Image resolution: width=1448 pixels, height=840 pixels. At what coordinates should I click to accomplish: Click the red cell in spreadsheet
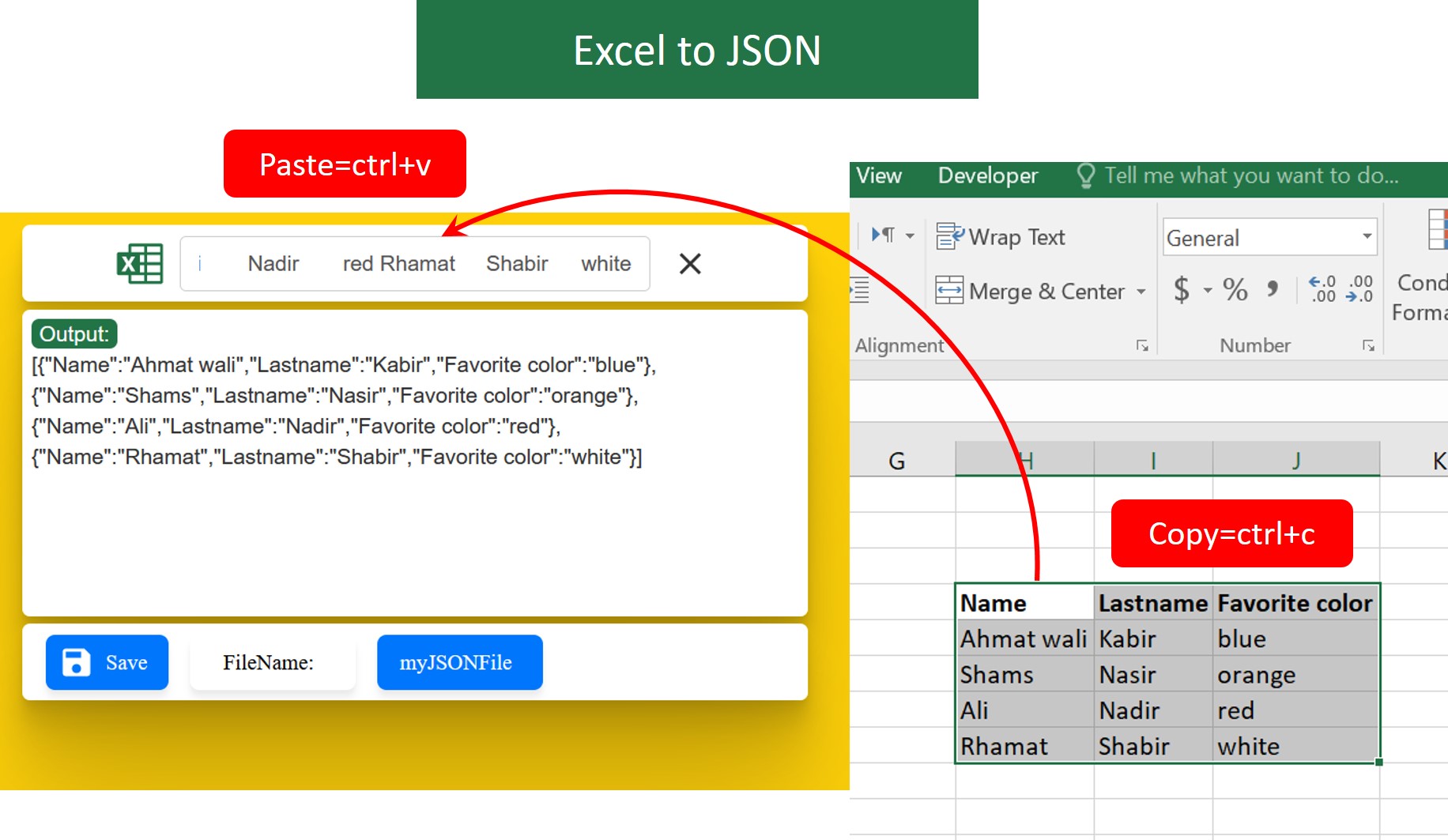1296,710
